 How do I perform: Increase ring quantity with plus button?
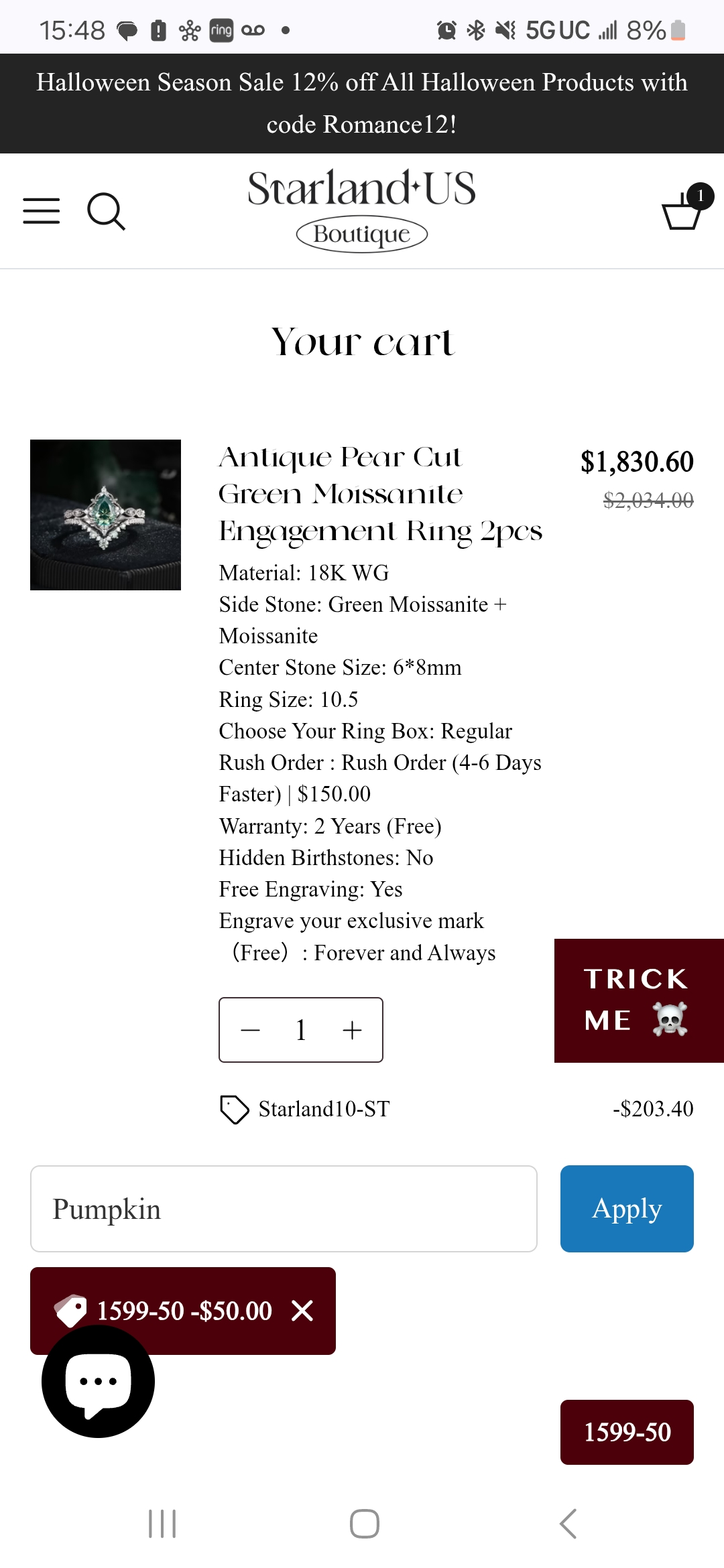pyautogui.click(x=352, y=1030)
